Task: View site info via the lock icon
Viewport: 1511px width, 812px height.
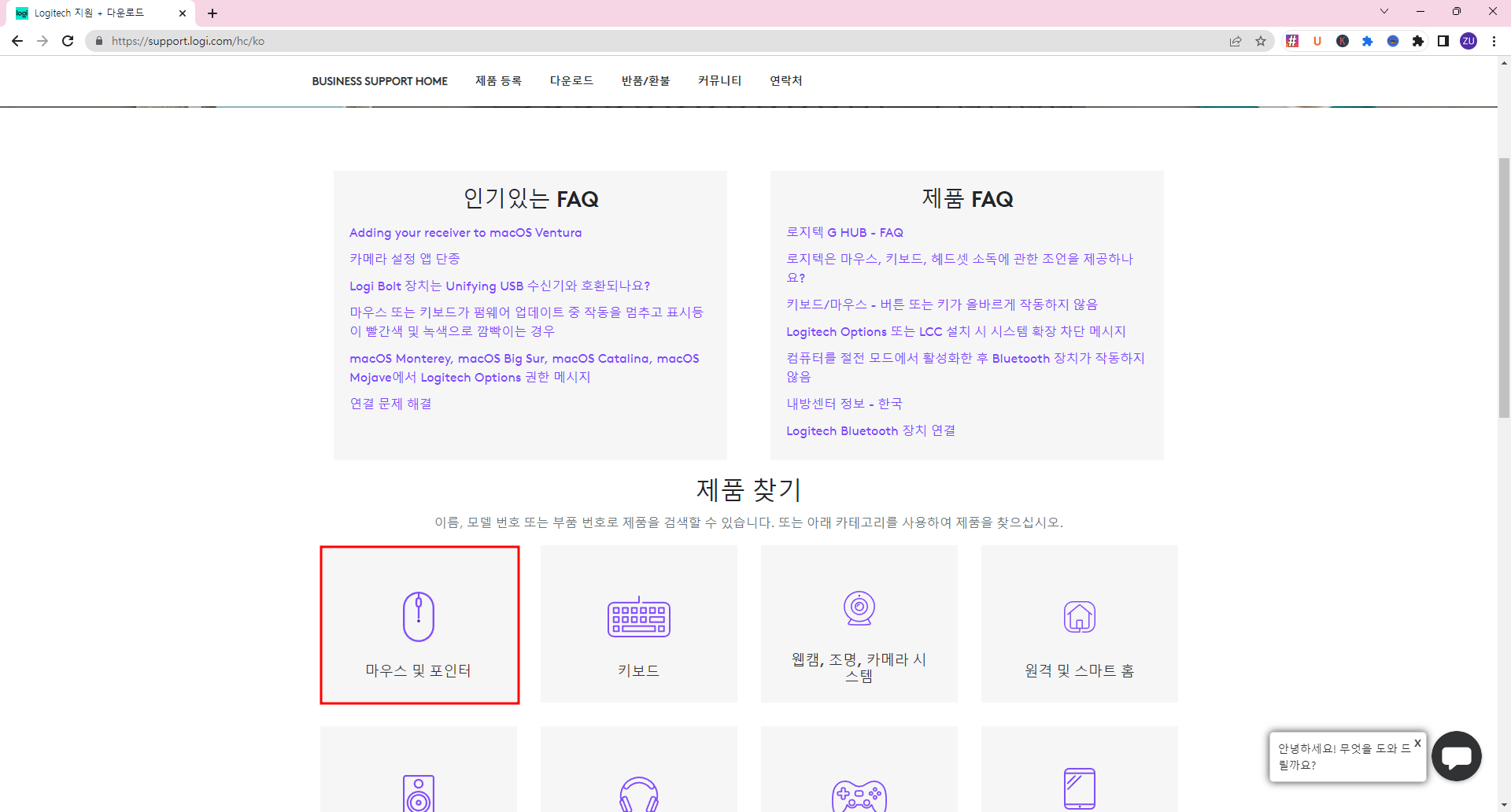Action: (99, 41)
